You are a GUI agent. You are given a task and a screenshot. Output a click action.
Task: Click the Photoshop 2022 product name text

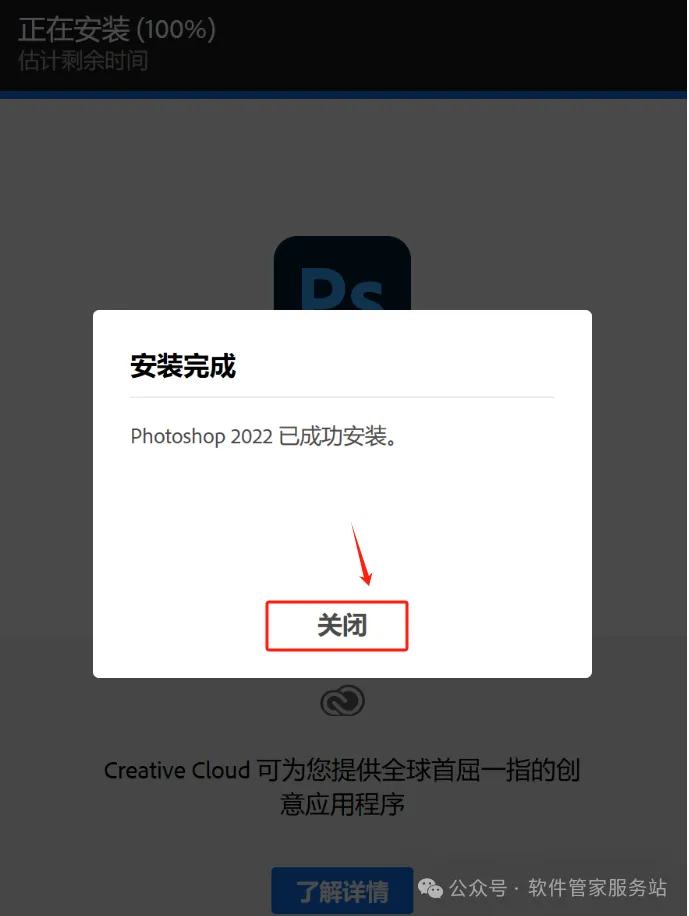(x=202, y=436)
